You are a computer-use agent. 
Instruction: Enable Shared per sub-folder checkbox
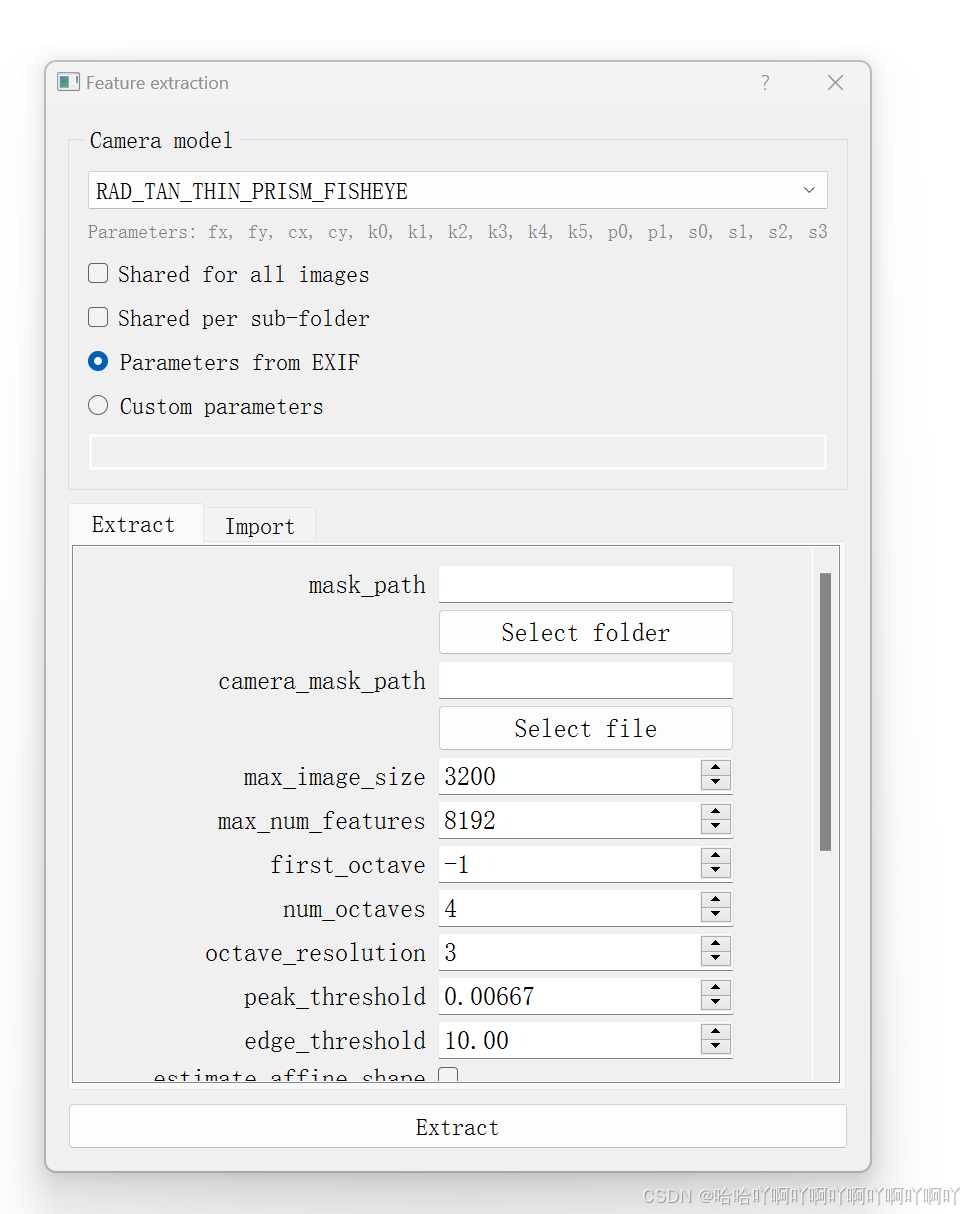[x=98, y=317]
